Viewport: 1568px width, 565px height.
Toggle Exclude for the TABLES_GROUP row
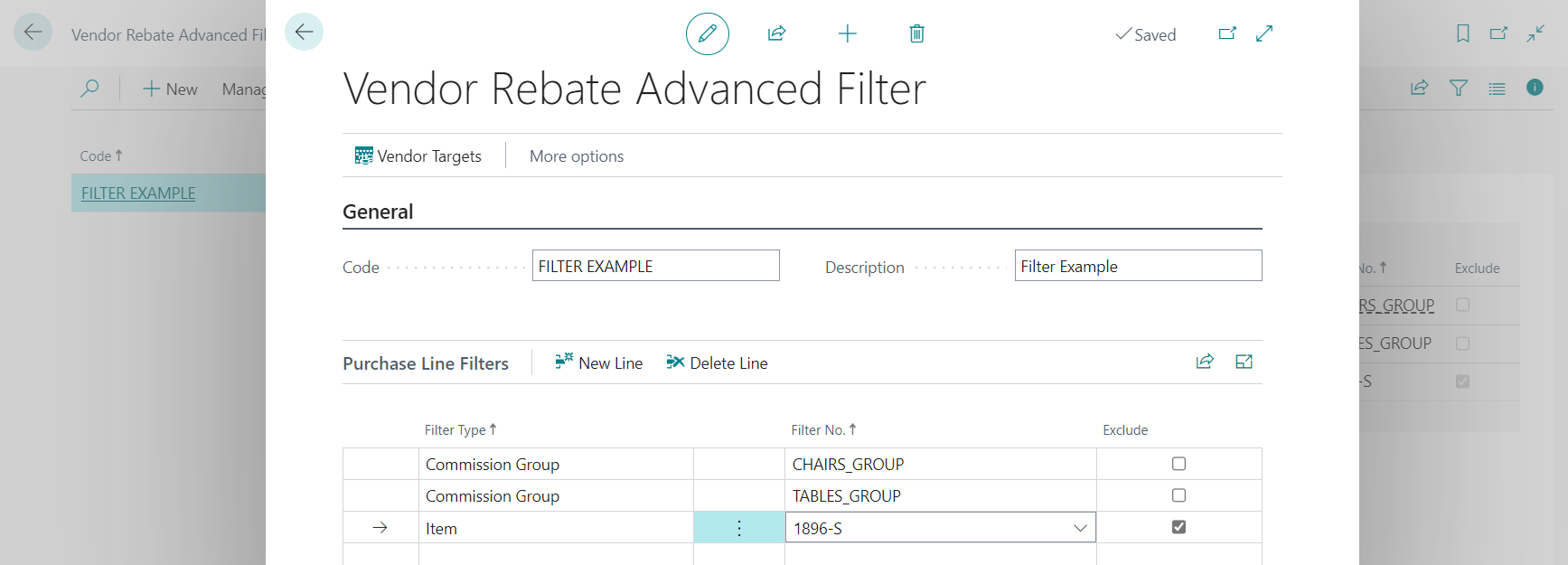pos(1178,495)
